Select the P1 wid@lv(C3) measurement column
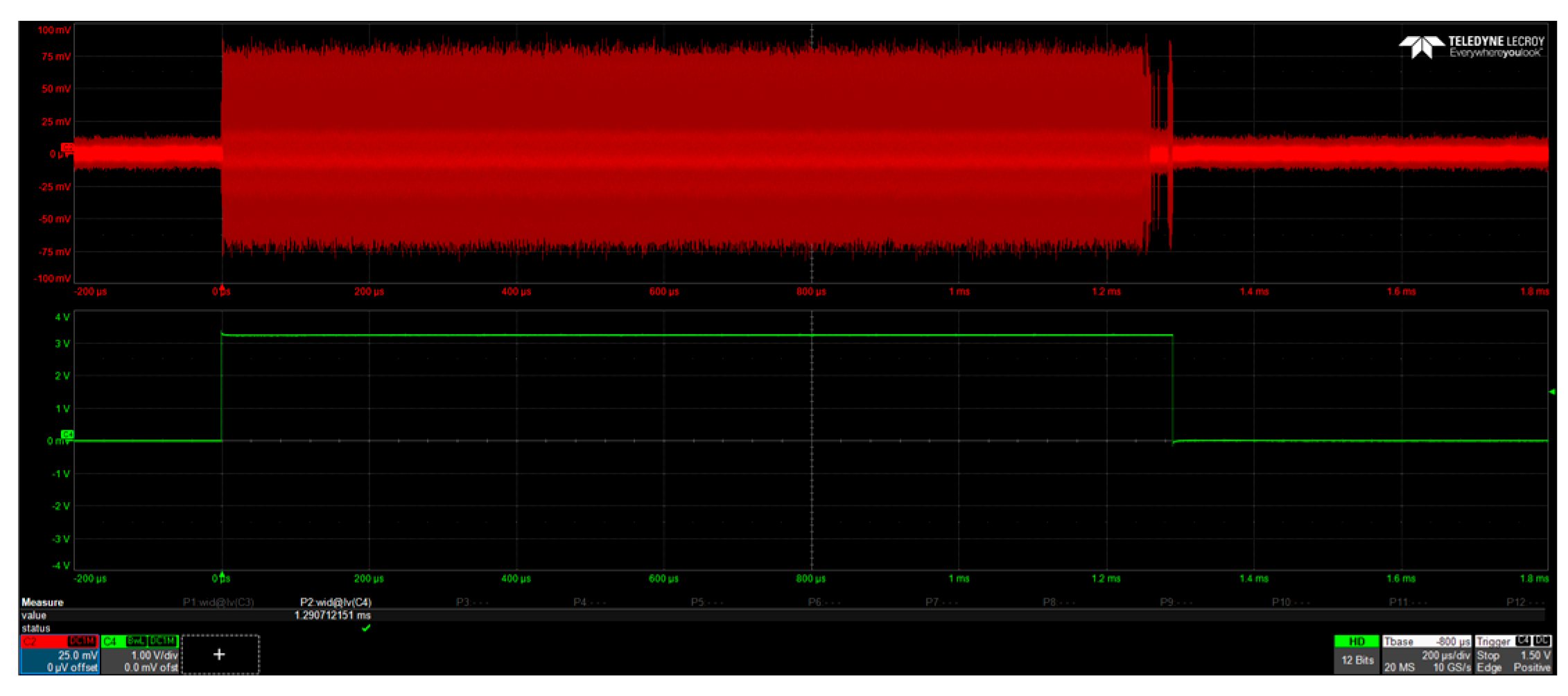The image size is (1568, 696). point(218,602)
